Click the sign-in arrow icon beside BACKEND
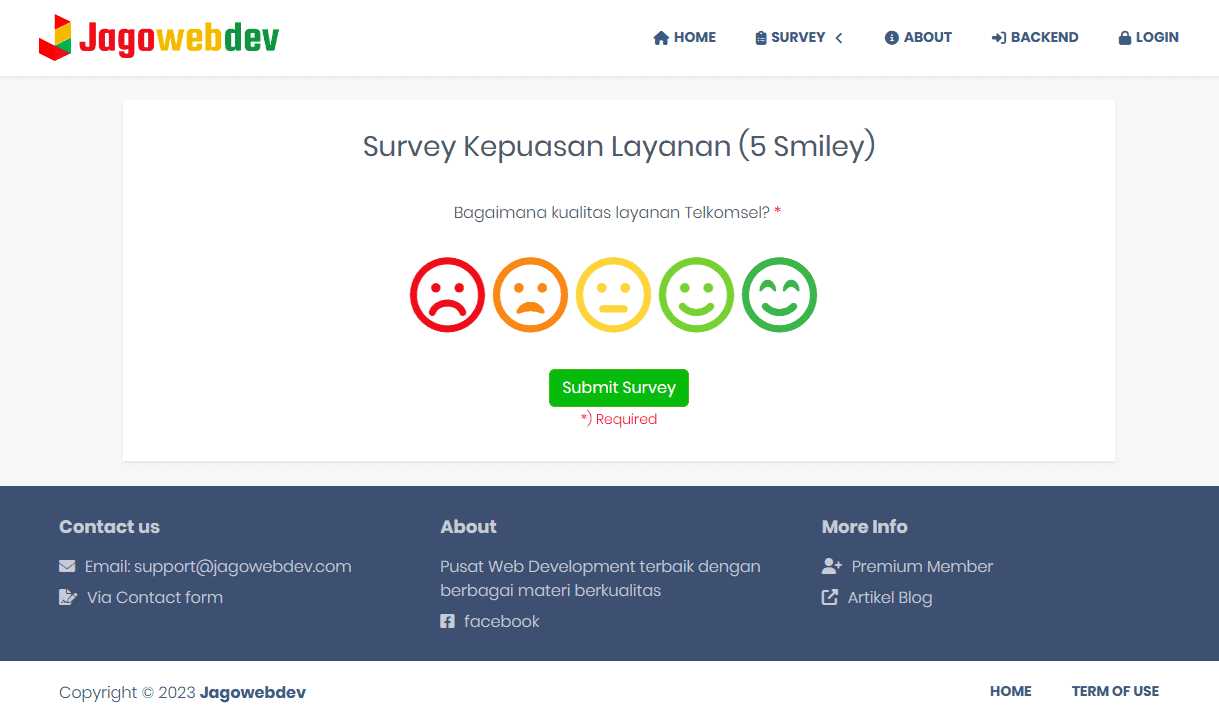Image resolution: width=1219 pixels, height=721 pixels. pyautogui.click(x=998, y=38)
